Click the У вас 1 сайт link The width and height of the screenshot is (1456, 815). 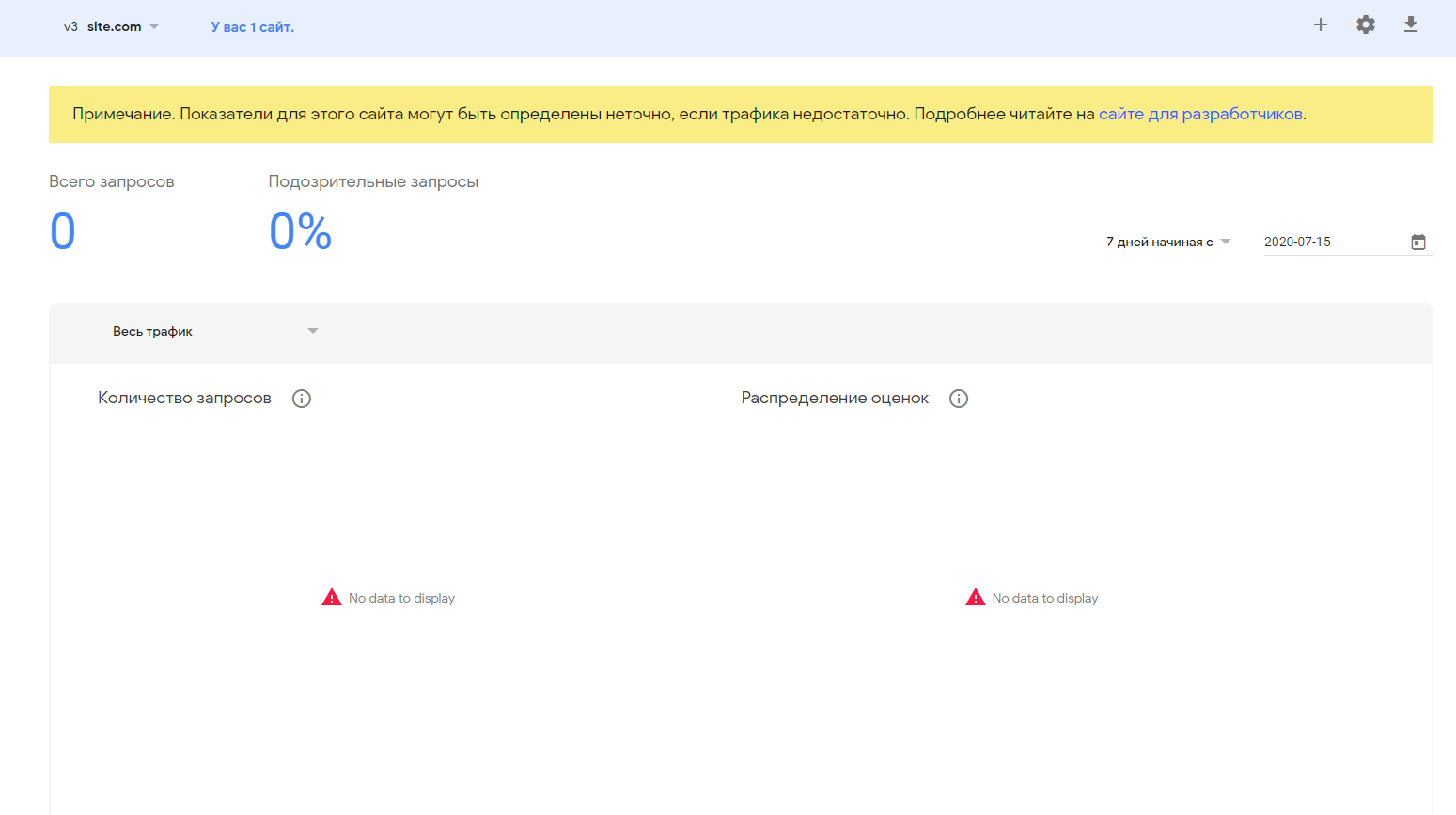[x=253, y=27]
